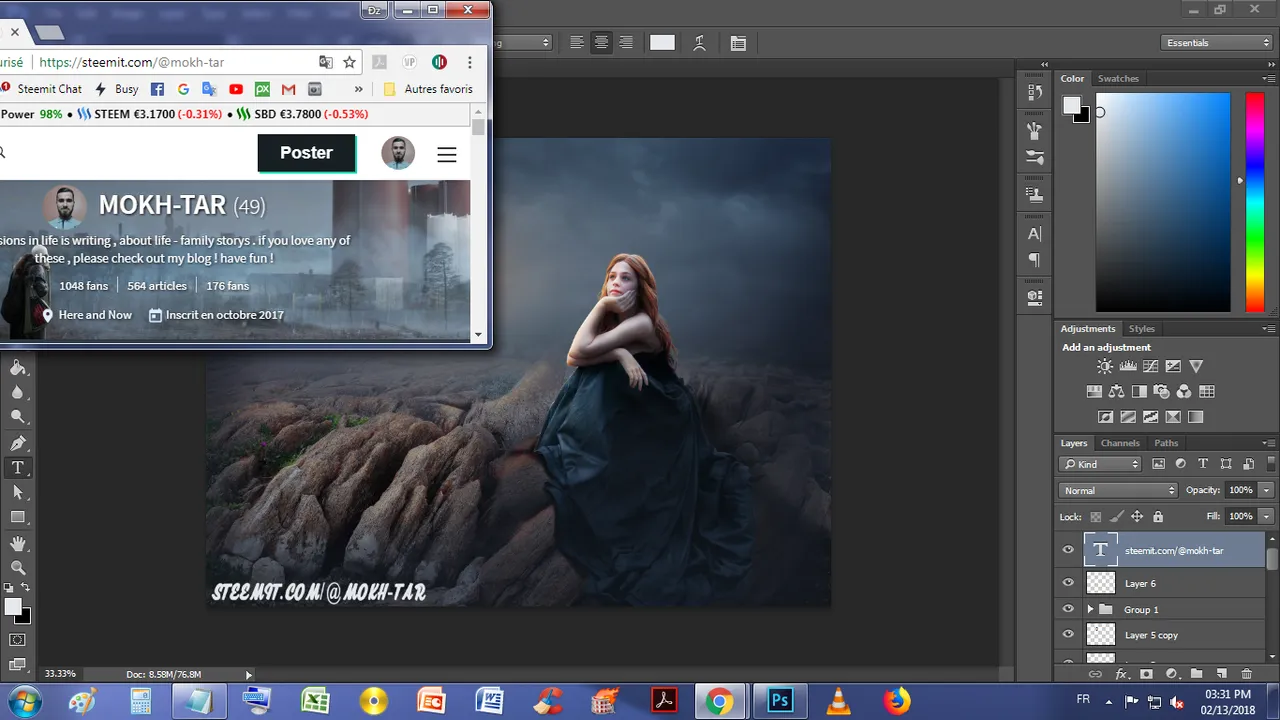This screenshot has height=720, width=1280.
Task: Toggle Character and Paragraph panels
Action: click(738, 43)
